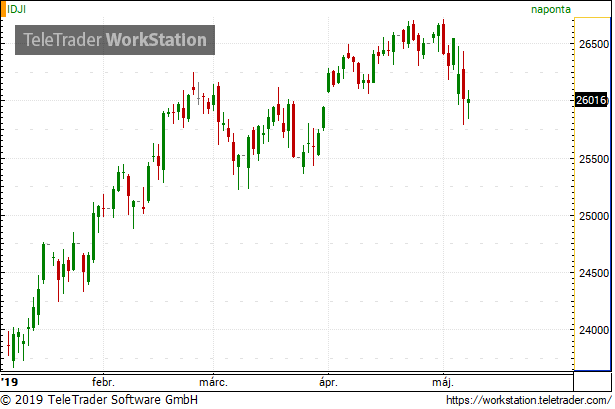Click the 24500 price axis label
The width and height of the screenshot is (615, 409).
(594, 273)
